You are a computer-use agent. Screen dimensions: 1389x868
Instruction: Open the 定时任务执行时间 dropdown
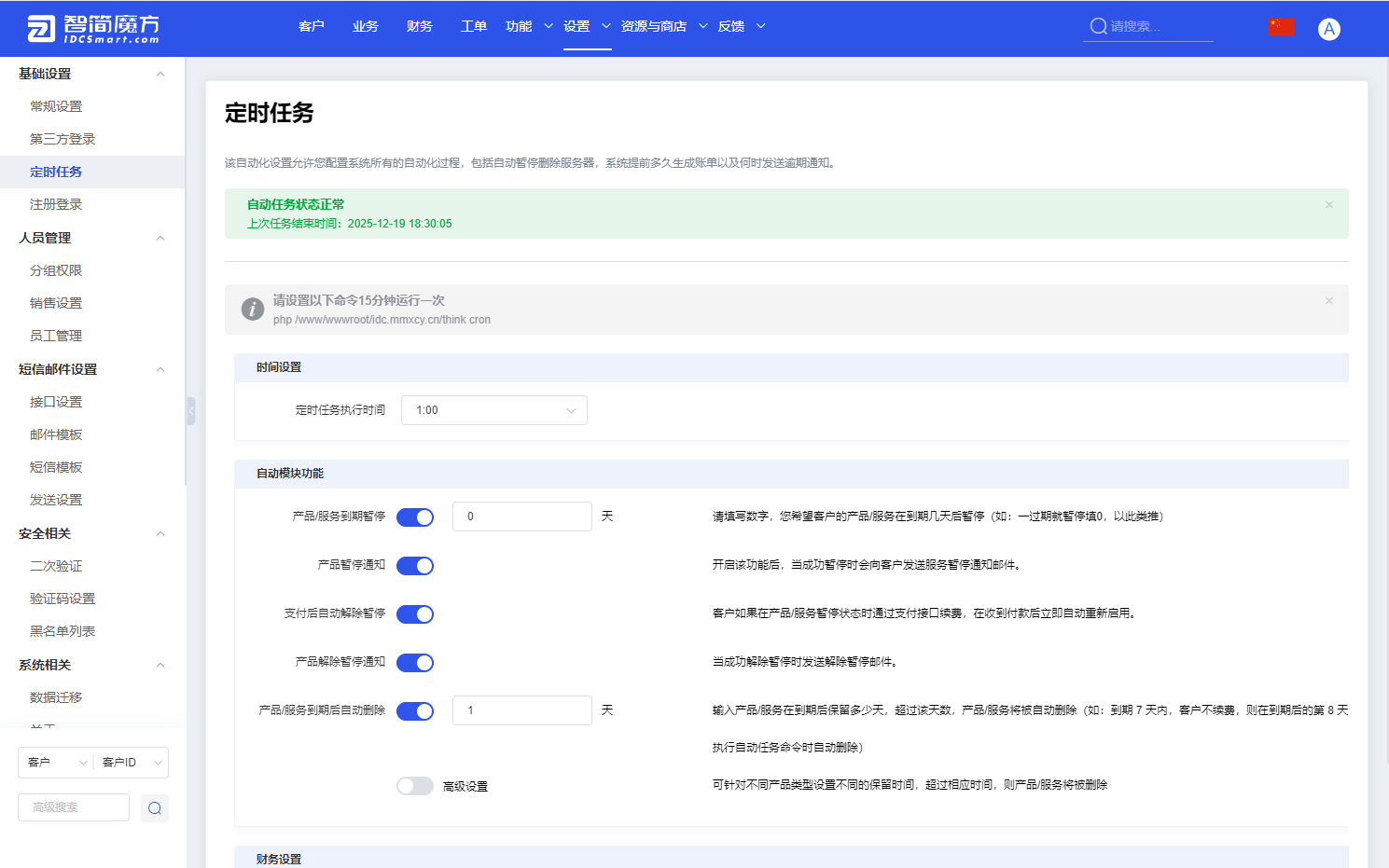493,409
